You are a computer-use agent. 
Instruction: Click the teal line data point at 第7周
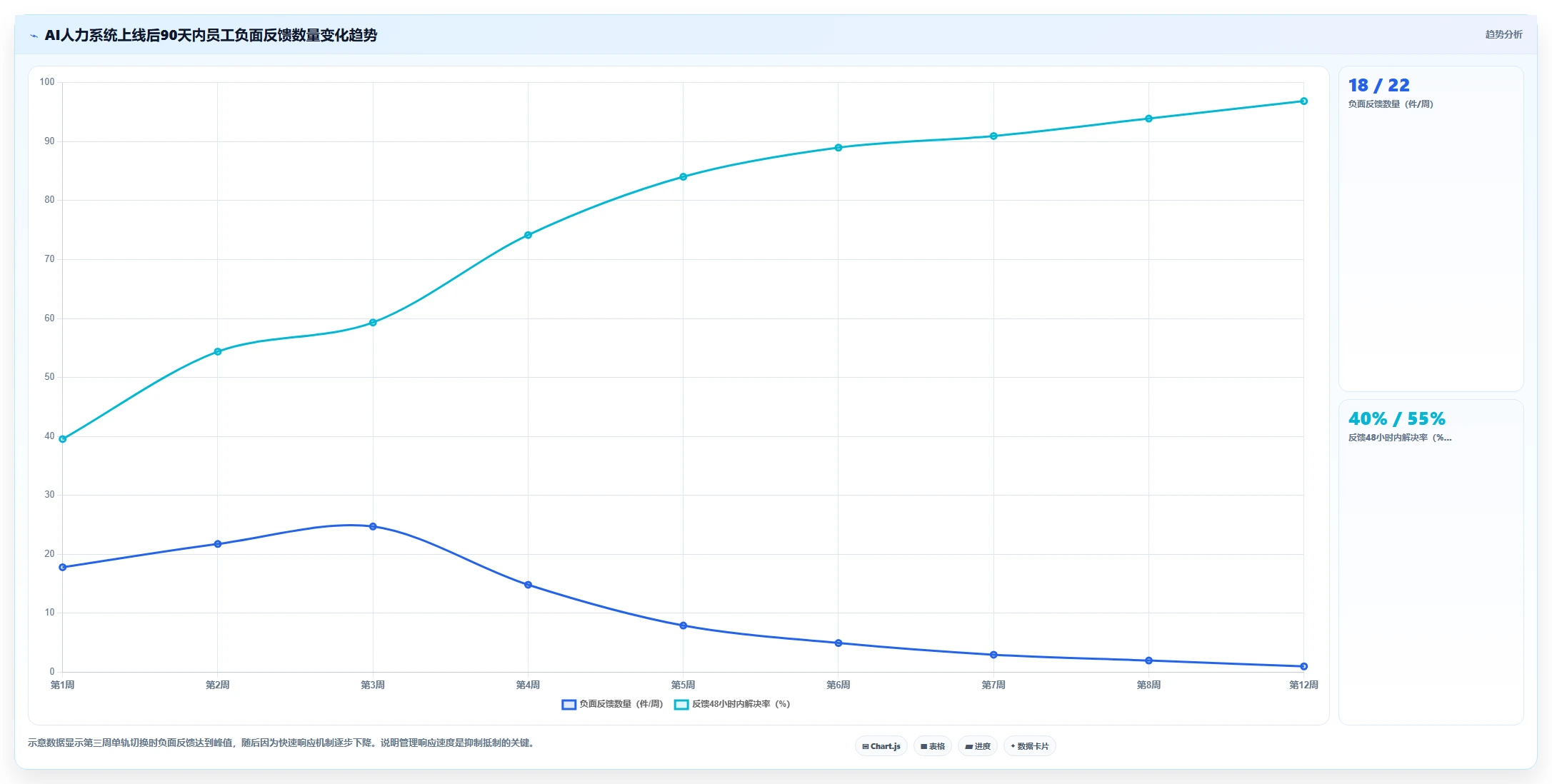(x=993, y=136)
